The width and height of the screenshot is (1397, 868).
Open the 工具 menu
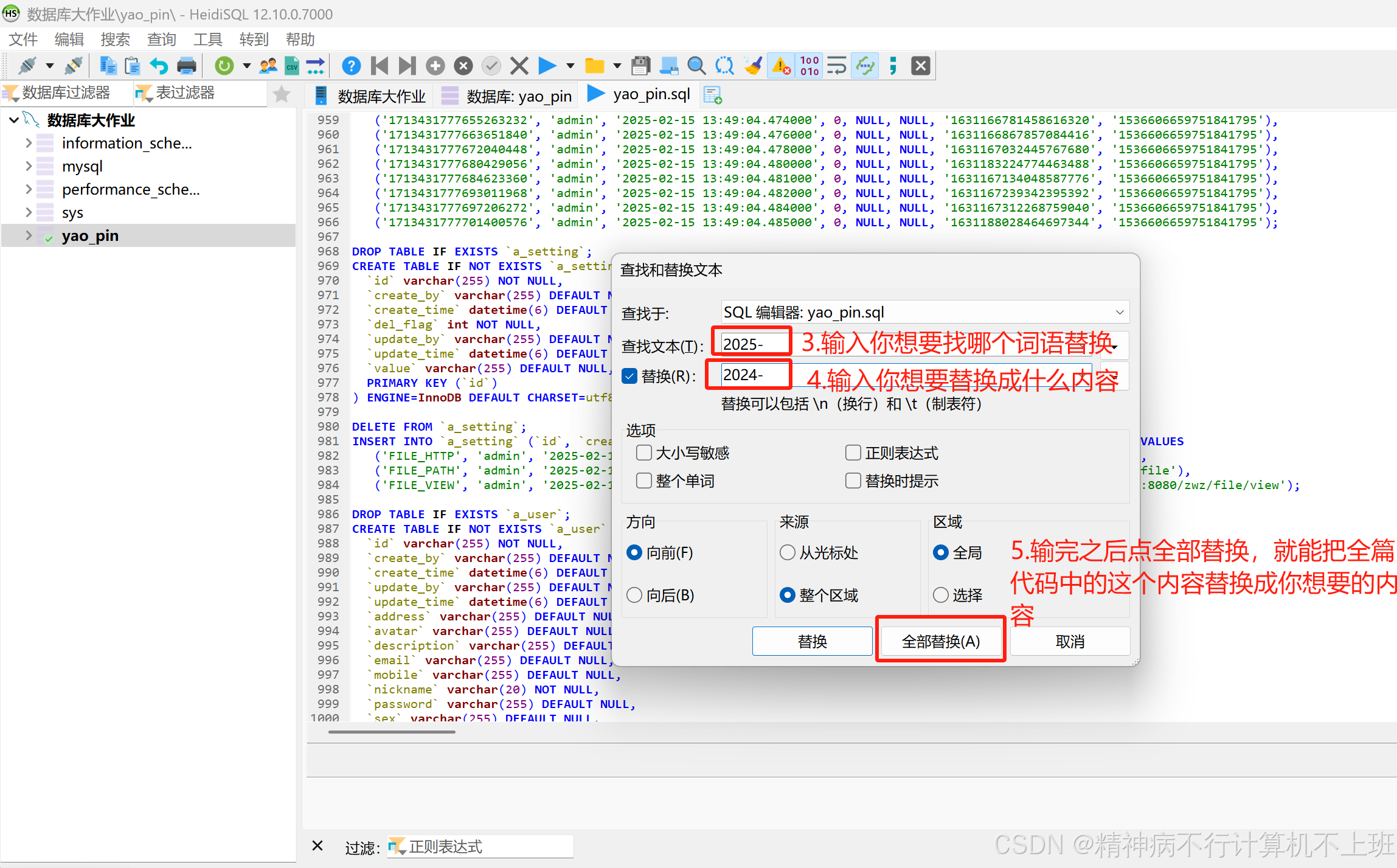tap(207, 40)
